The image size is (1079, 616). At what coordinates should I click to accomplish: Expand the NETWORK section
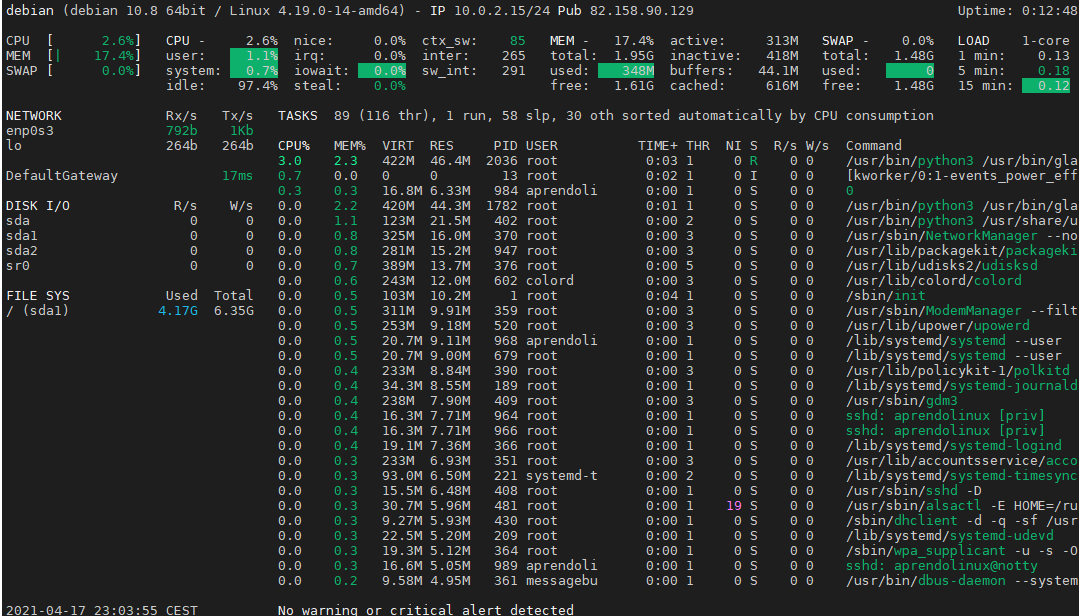[x=33, y=115]
